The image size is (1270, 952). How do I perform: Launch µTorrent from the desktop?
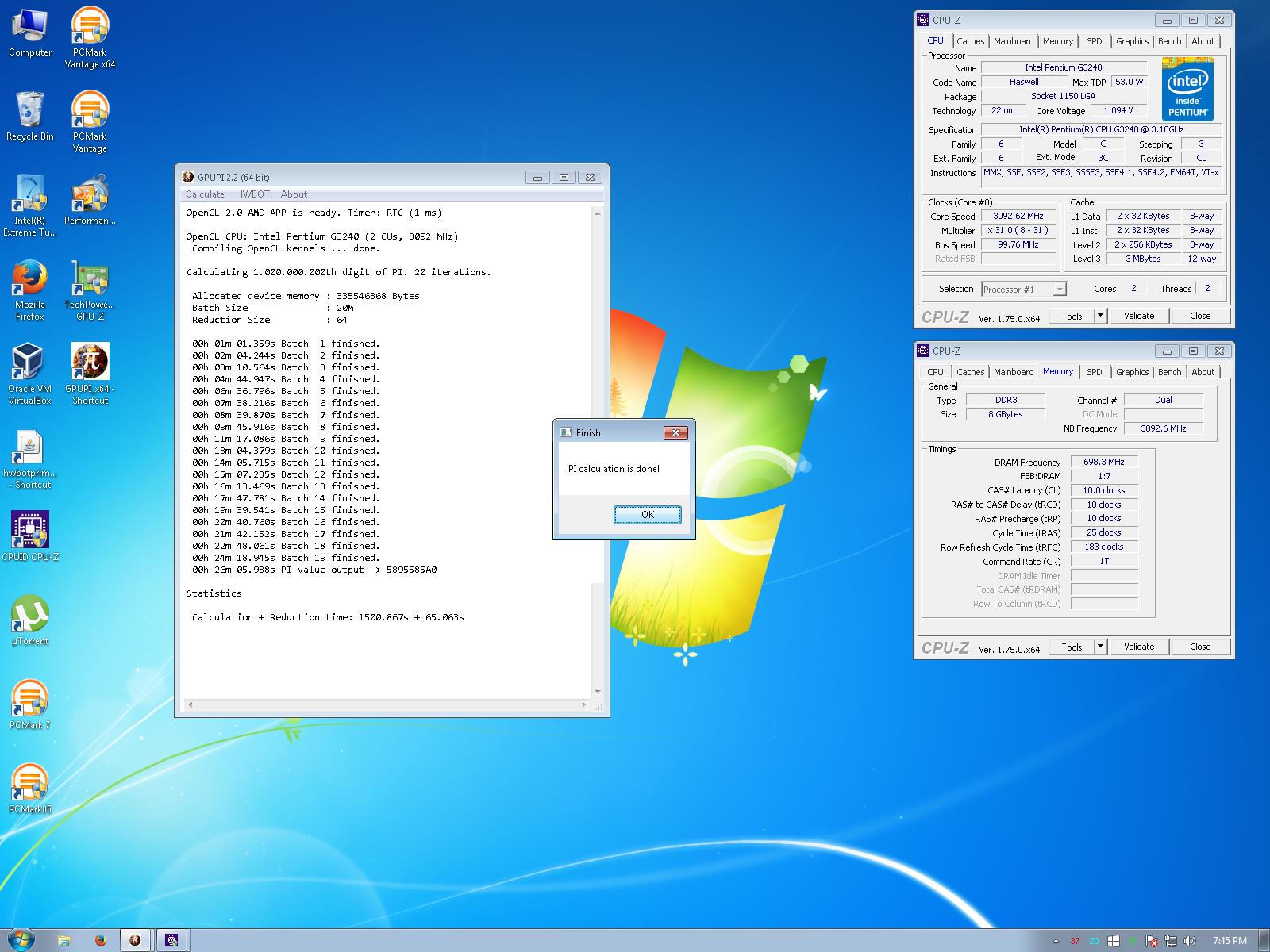pyautogui.click(x=30, y=621)
